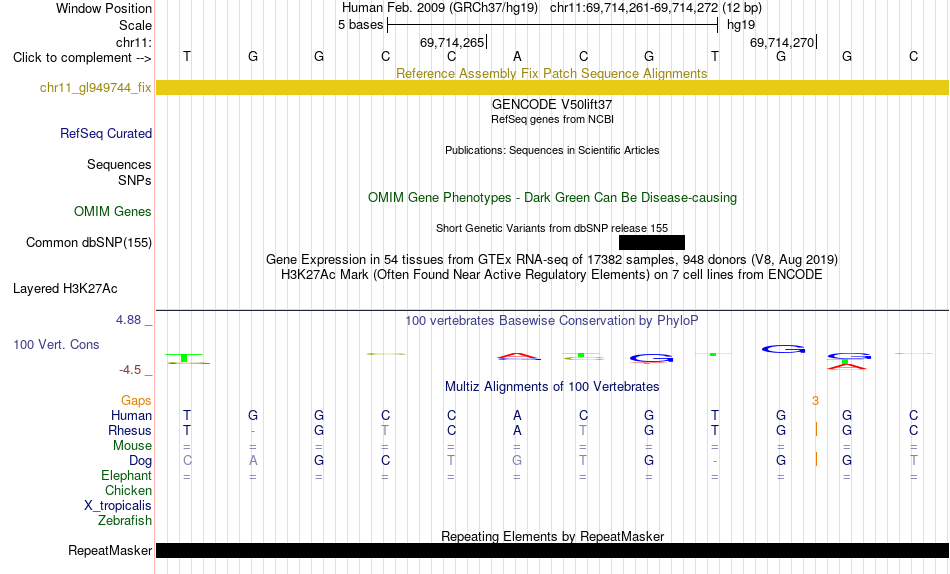Open 100 Vert. Cons track label
Image resolution: width=950 pixels, height=574 pixels.
(x=56, y=344)
